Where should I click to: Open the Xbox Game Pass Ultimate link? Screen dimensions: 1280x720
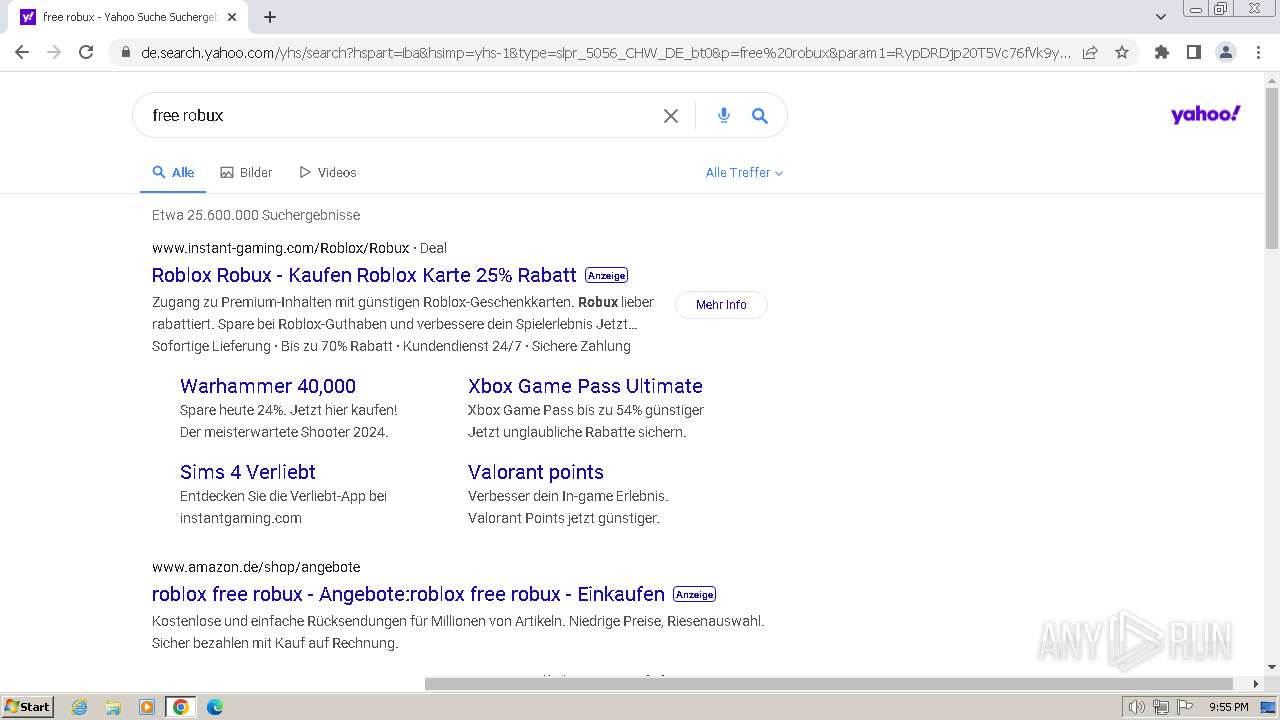coord(585,386)
